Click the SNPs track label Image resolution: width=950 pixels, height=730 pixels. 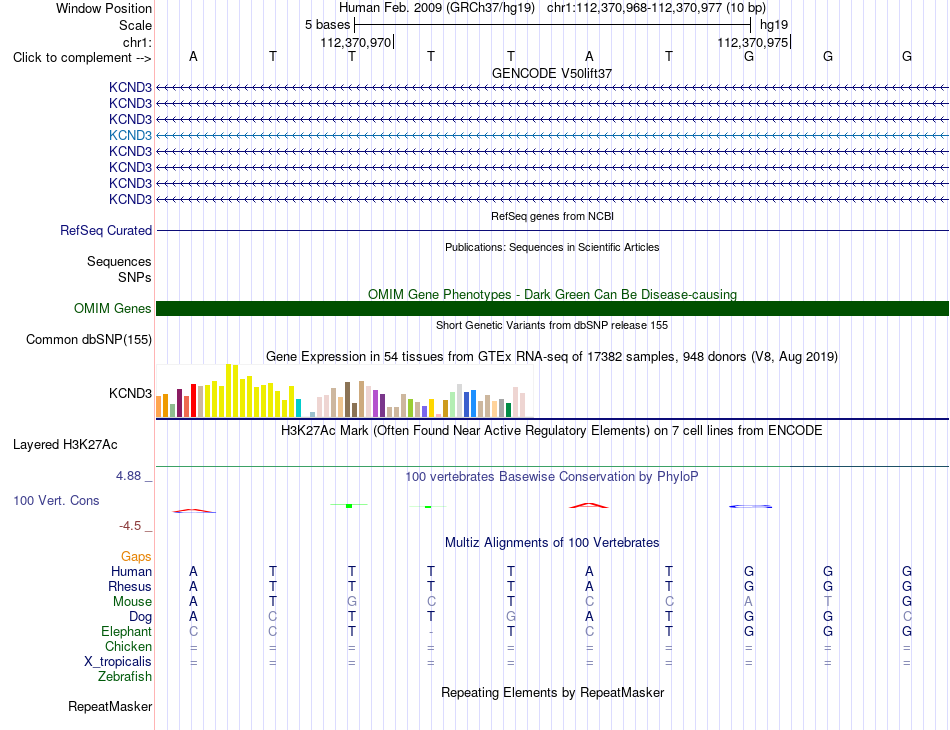[135, 277]
